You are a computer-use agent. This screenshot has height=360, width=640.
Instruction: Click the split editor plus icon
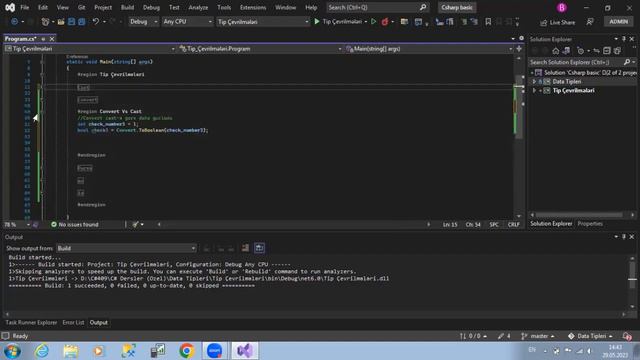[519, 49]
